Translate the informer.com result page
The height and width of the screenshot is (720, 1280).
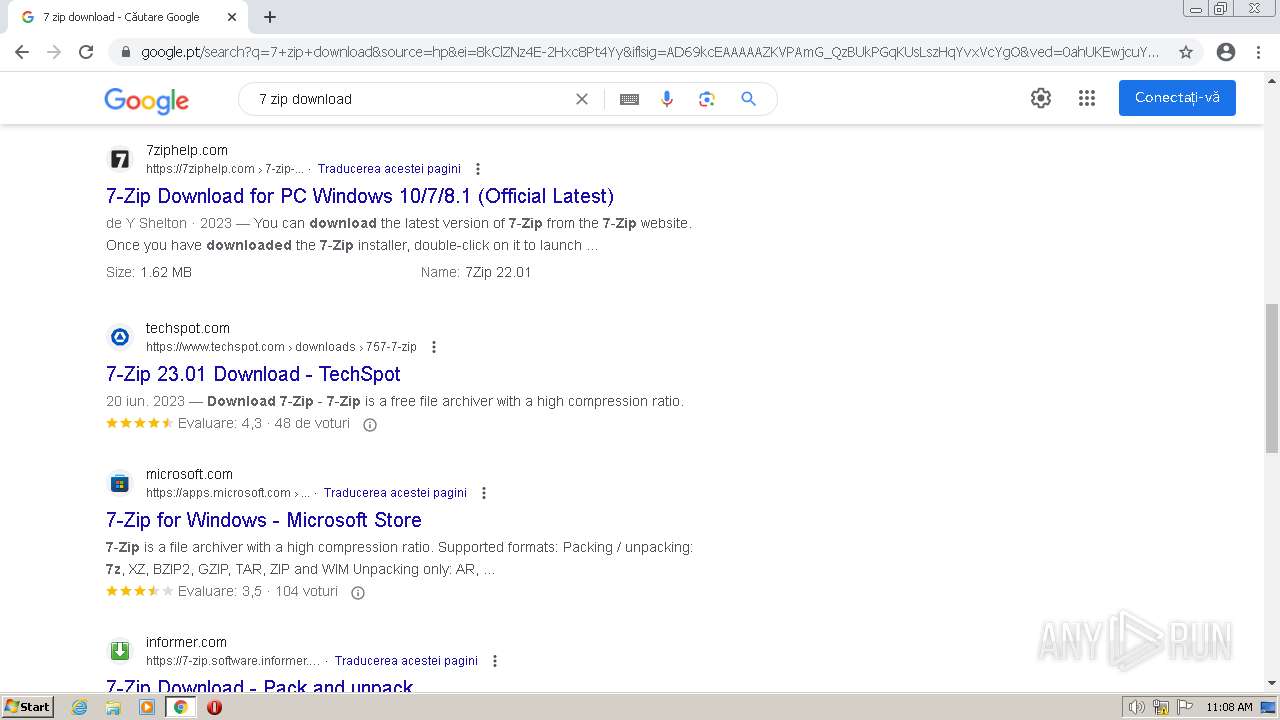tap(406, 661)
